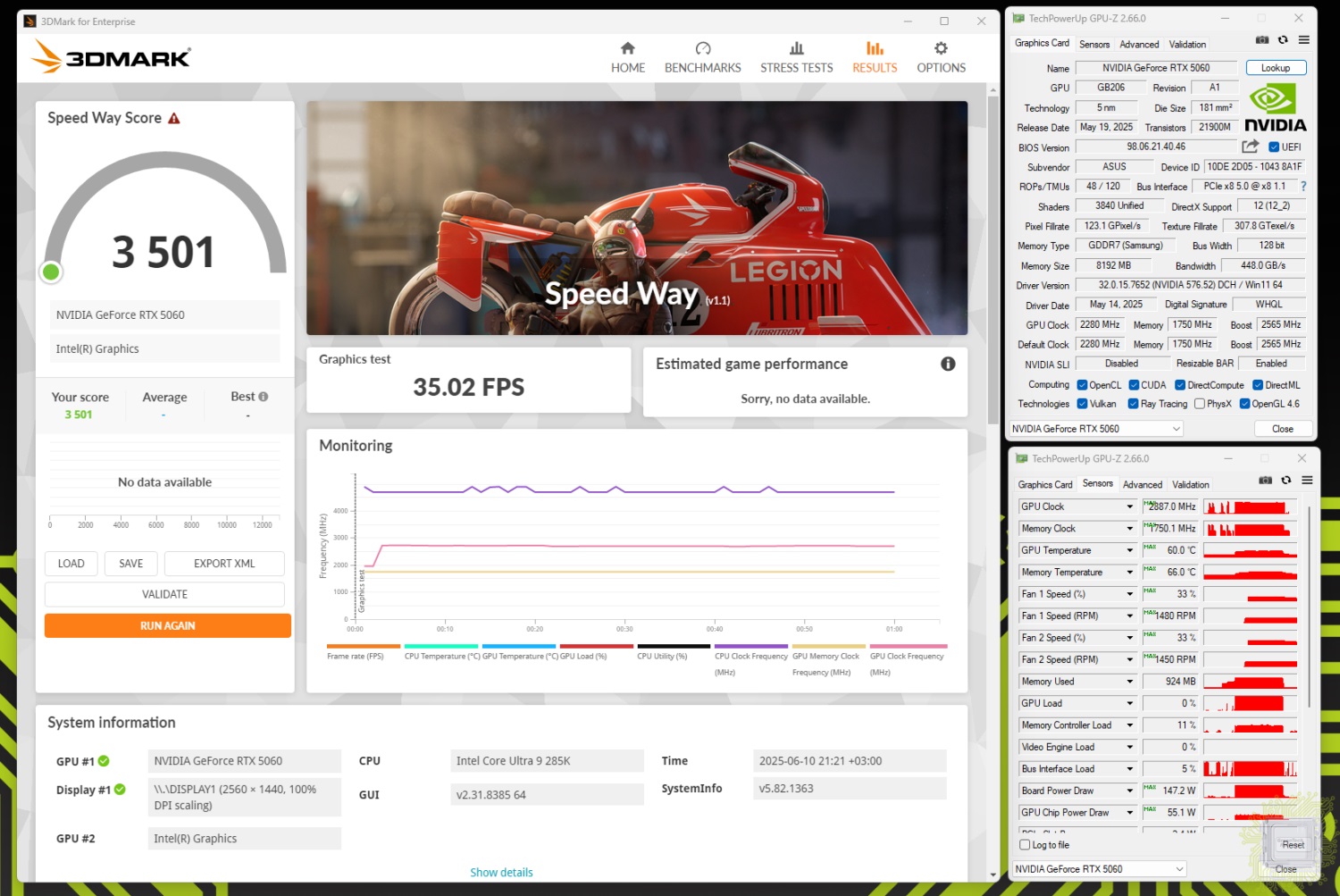The image size is (1340, 896).
Task: Click the GPU-Z Sensors list scrollbar
Action: pyautogui.click(x=1309, y=607)
